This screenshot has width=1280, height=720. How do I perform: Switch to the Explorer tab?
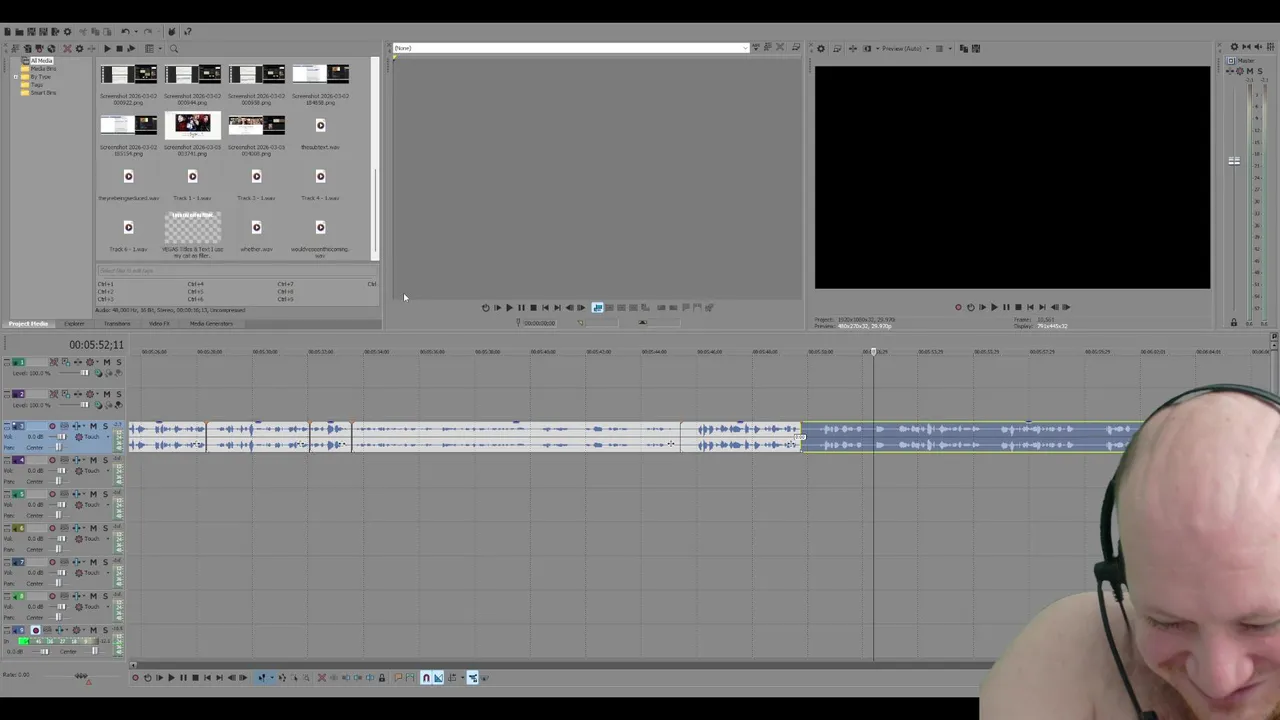(x=74, y=323)
